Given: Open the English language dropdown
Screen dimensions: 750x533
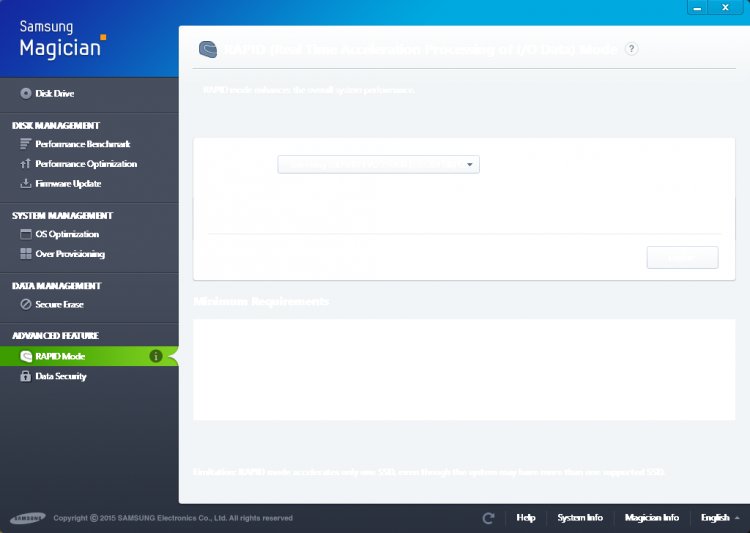Looking at the screenshot, I should tap(720, 518).
